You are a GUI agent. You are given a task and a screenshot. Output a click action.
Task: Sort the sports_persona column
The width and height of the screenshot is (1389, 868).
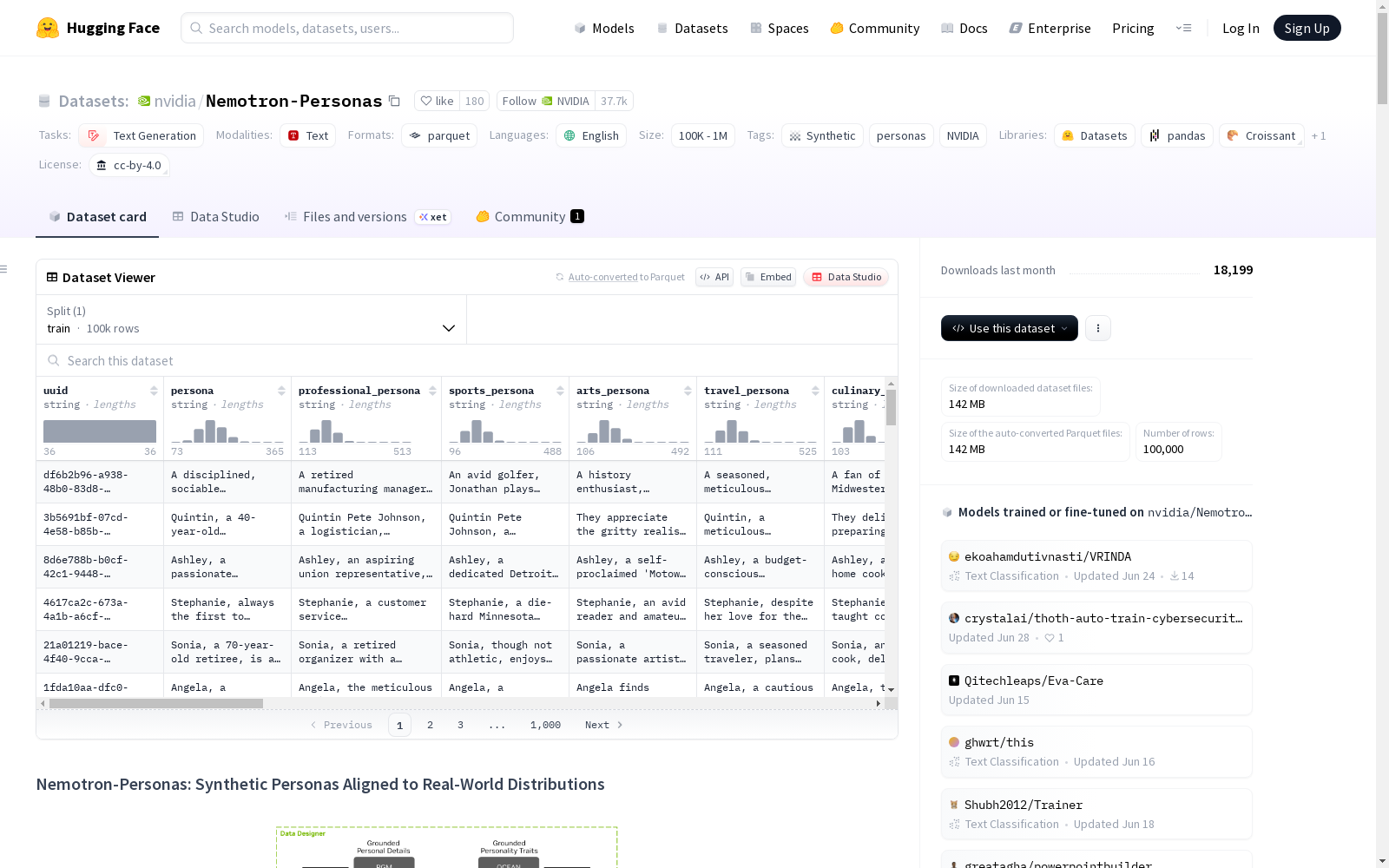tap(560, 391)
